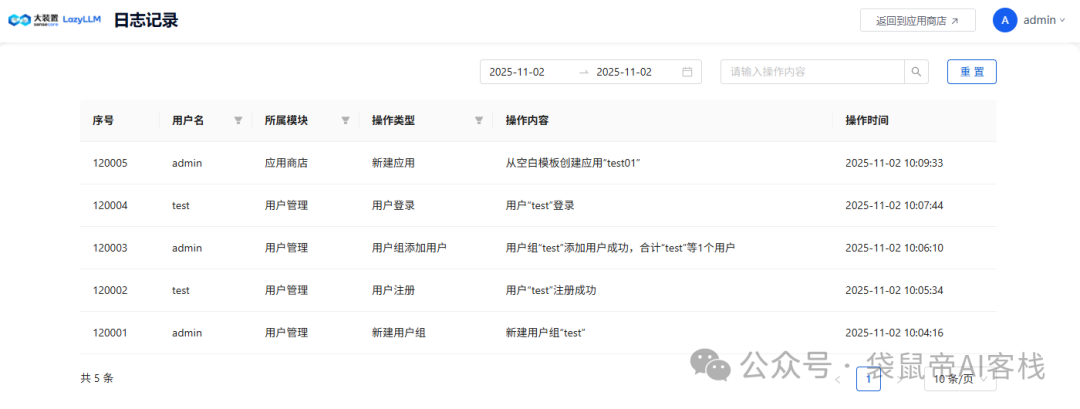
Task: Click 用户组添加用户 operation type cell
Action: point(410,248)
